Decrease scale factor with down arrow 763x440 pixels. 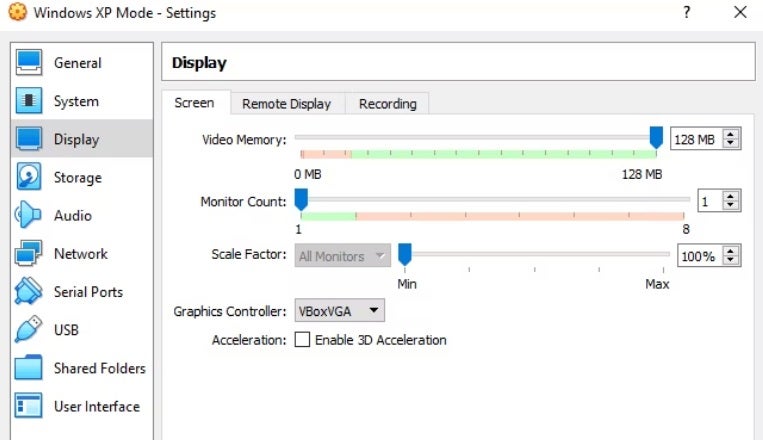pos(730,260)
